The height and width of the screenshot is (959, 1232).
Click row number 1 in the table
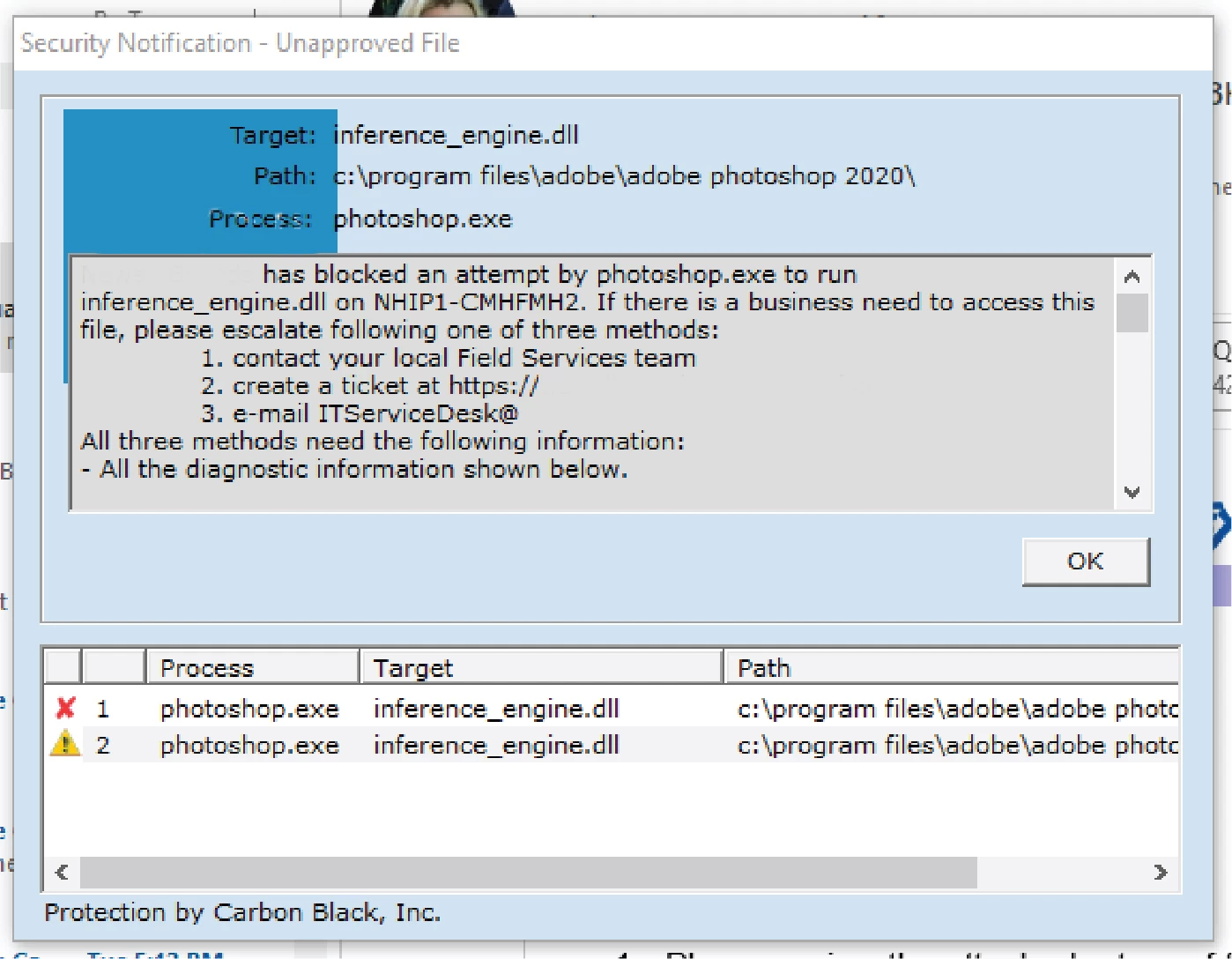103,709
